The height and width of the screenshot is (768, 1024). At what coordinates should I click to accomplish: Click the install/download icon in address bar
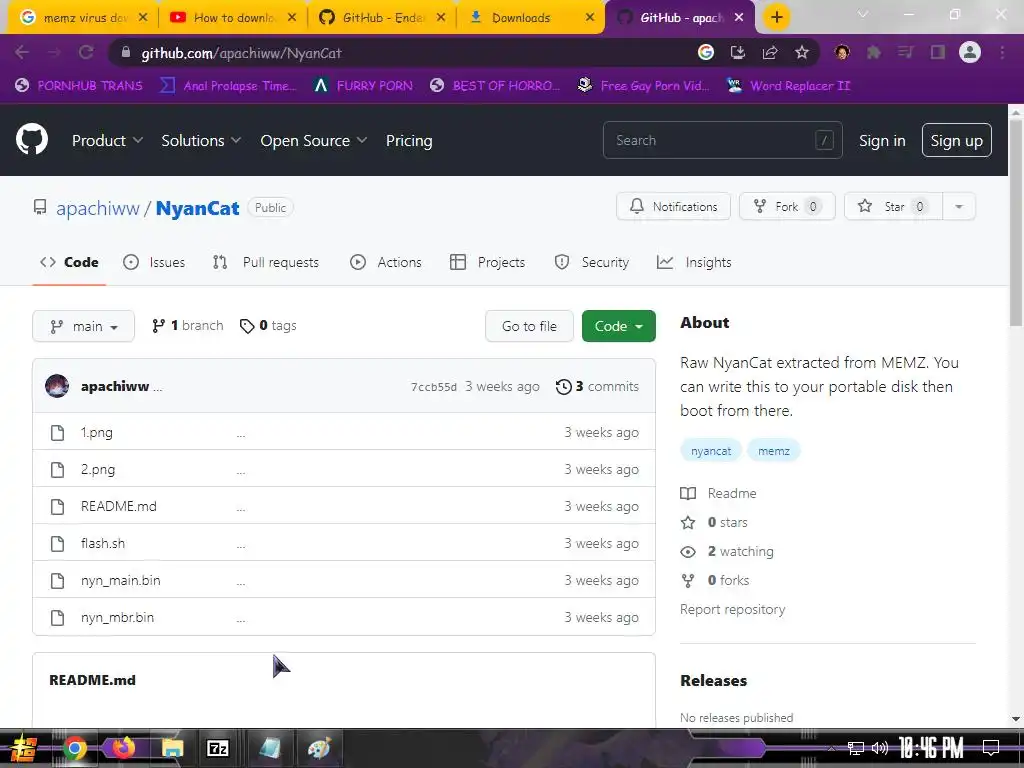tap(738, 53)
